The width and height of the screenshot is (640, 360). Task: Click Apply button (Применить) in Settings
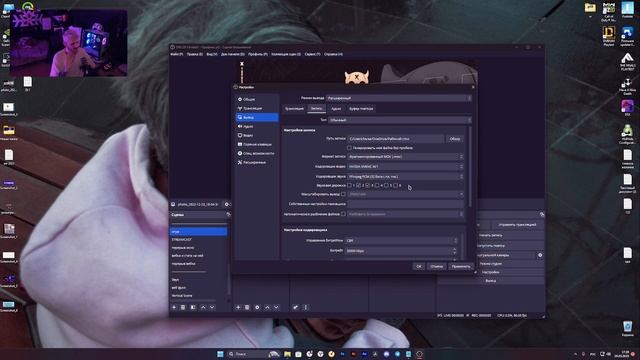(x=461, y=266)
